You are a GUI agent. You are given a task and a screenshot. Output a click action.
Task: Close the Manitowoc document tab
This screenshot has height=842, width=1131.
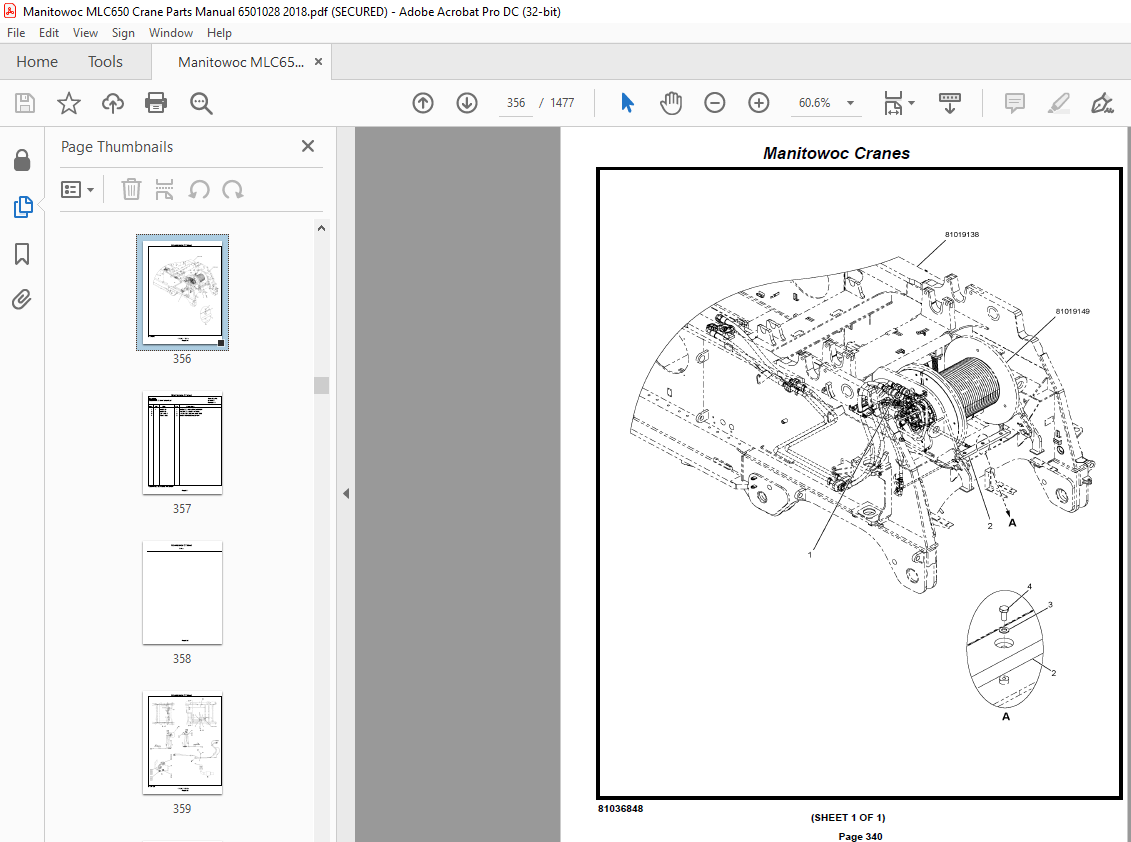click(x=318, y=62)
